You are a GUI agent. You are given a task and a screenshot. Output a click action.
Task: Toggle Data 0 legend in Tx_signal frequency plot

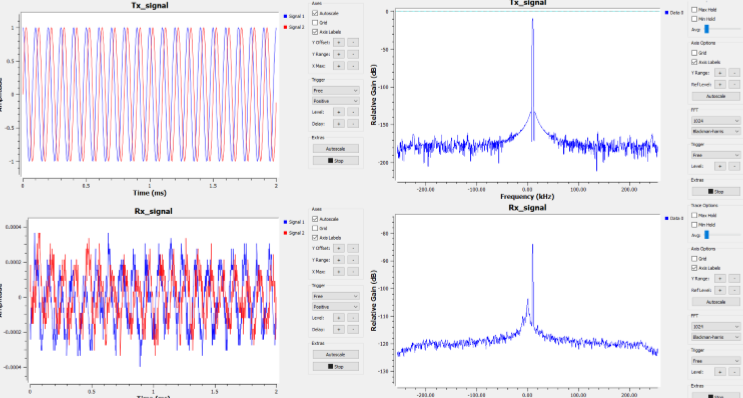point(674,13)
